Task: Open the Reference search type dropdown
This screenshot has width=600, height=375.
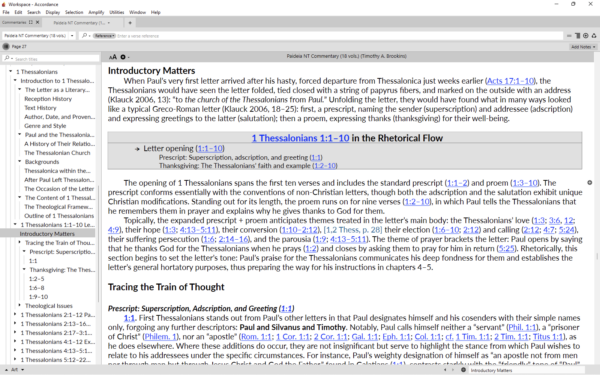Action: [x=104, y=36]
